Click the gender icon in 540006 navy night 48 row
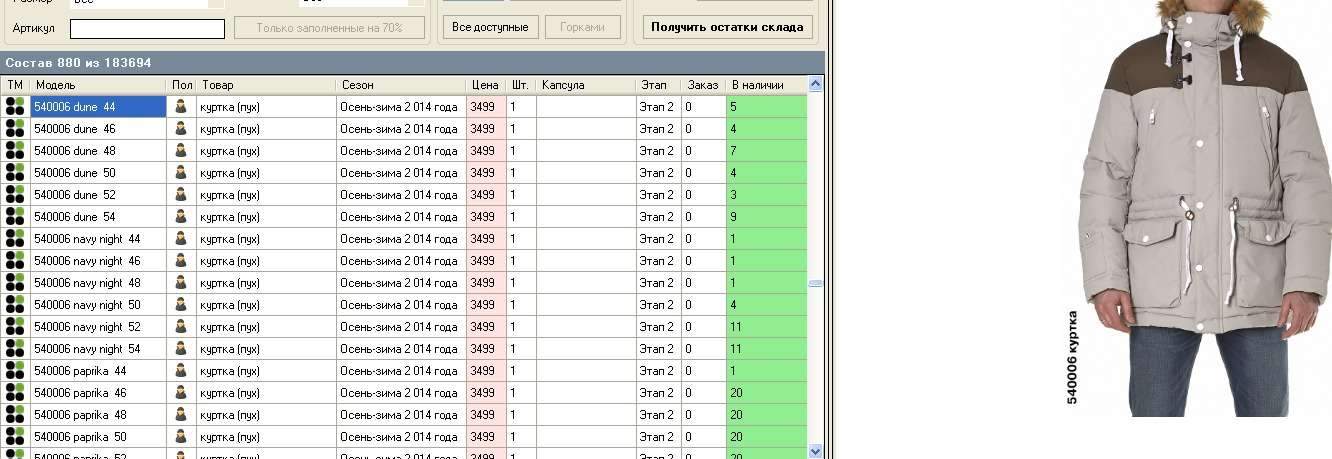The image size is (1332, 459). [x=181, y=282]
